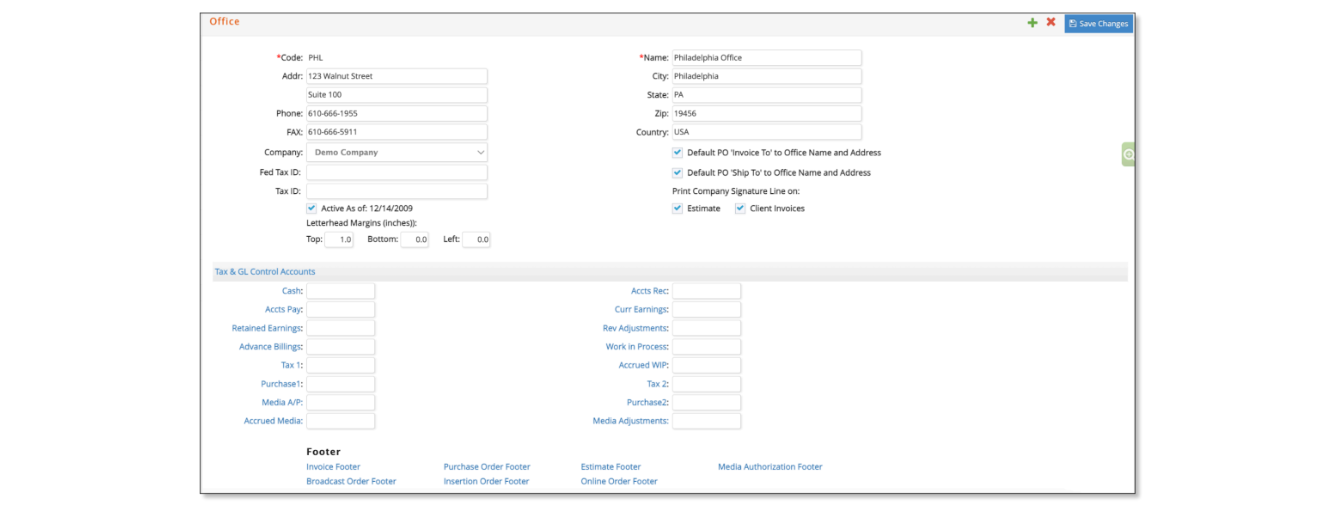Open the Insertion Order Footer link

(x=486, y=481)
